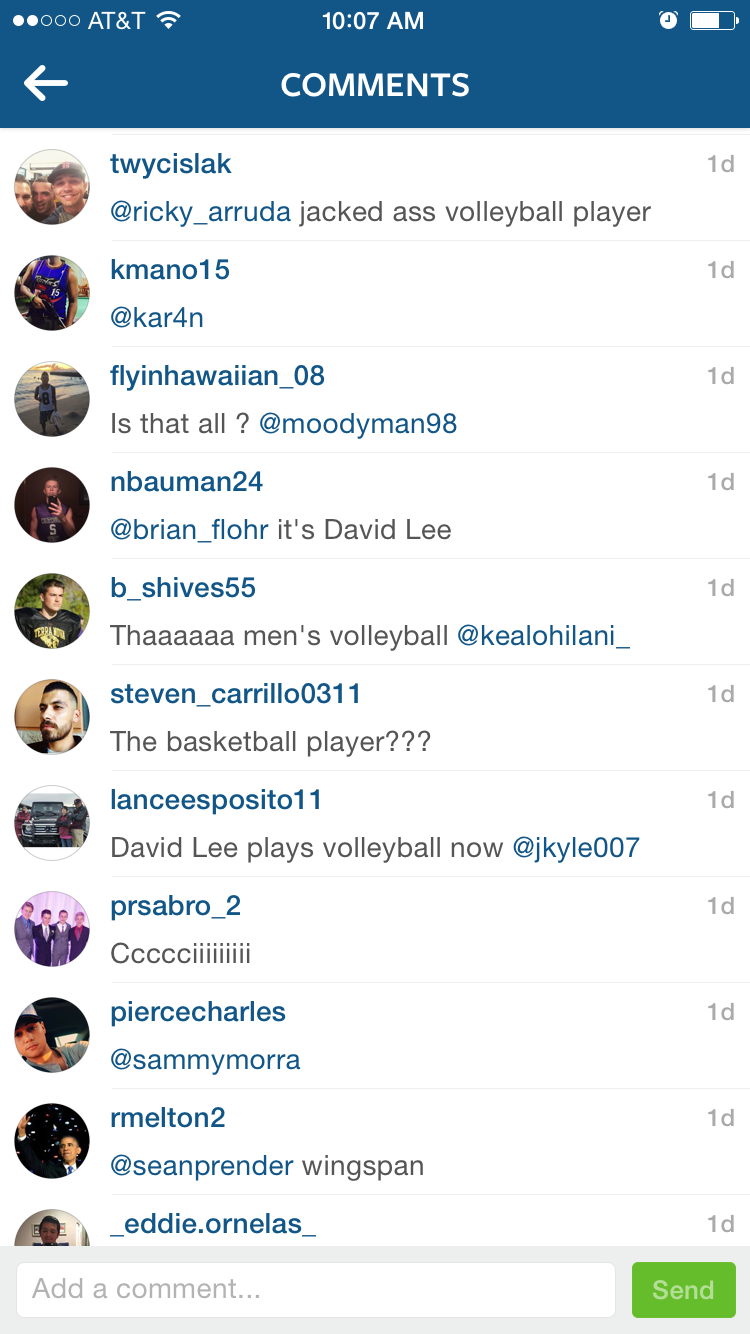Image resolution: width=750 pixels, height=1334 pixels.
Task: Tap nbauman24's avatar
Action: click(52, 505)
